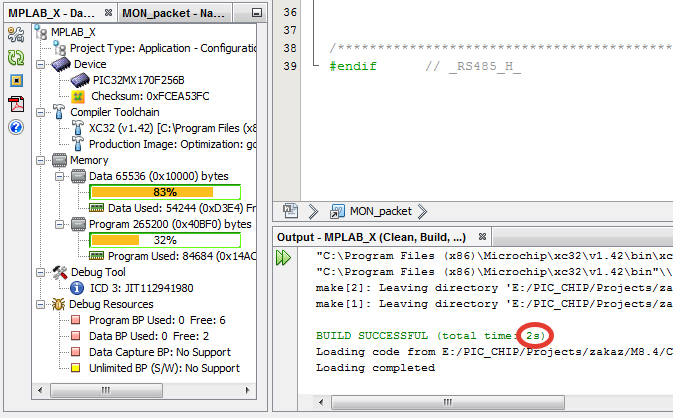Click the MON_packet breadcrumb icon

point(337,211)
